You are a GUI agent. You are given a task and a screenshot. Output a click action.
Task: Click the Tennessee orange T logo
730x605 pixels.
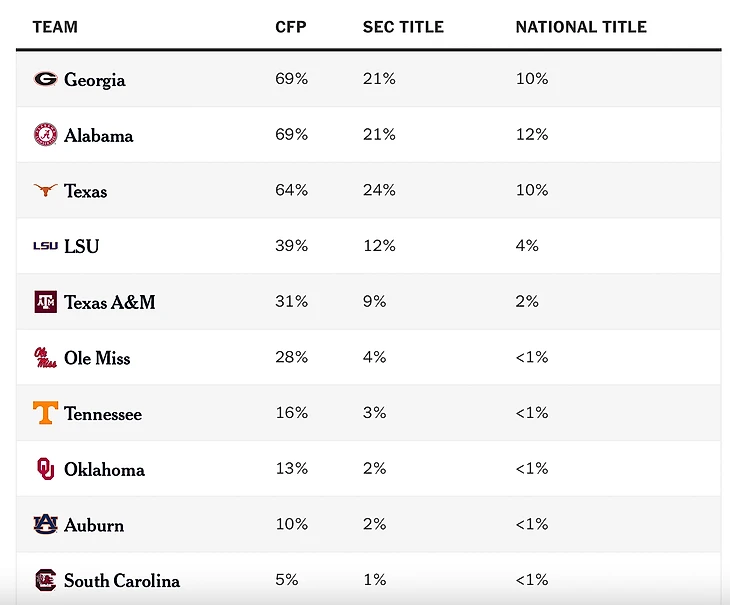(45, 413)
